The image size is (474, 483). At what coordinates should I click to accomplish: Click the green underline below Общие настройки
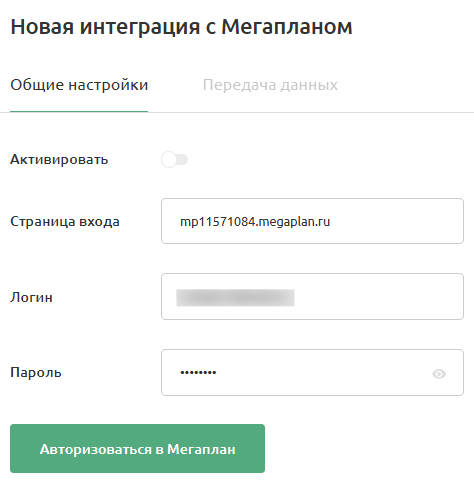coord(79,111)
